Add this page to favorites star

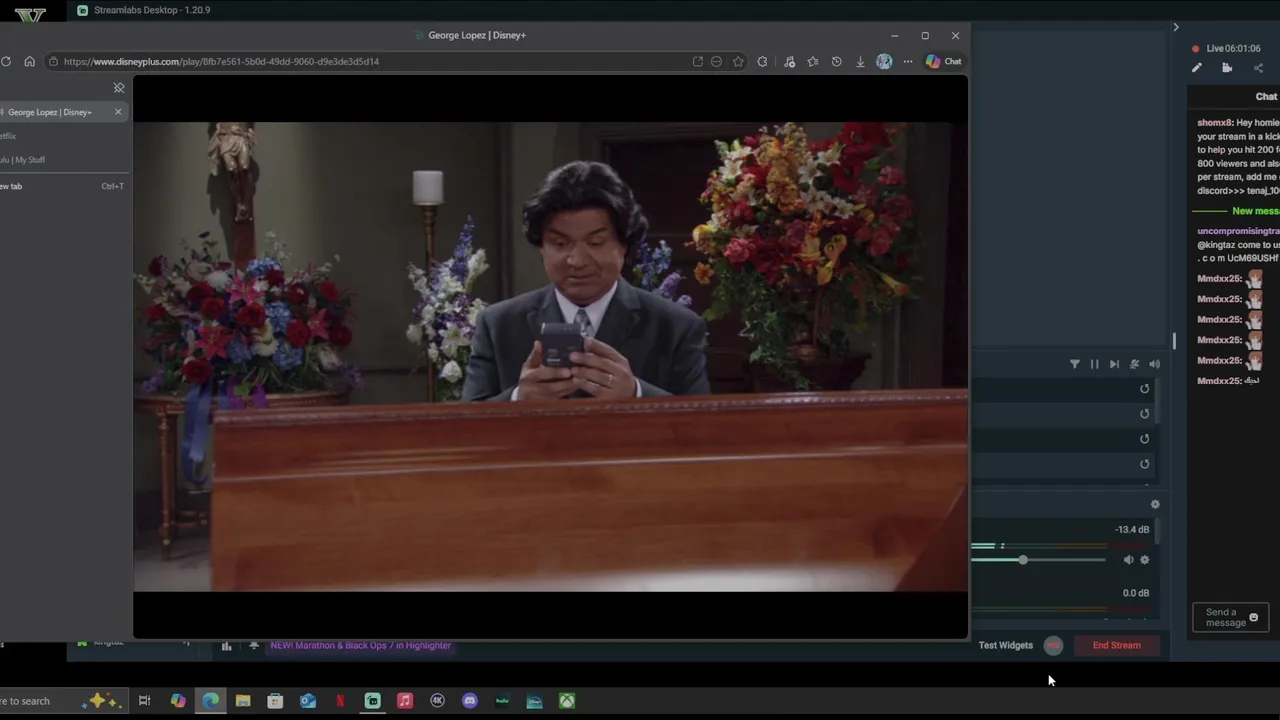click(738, 61)
